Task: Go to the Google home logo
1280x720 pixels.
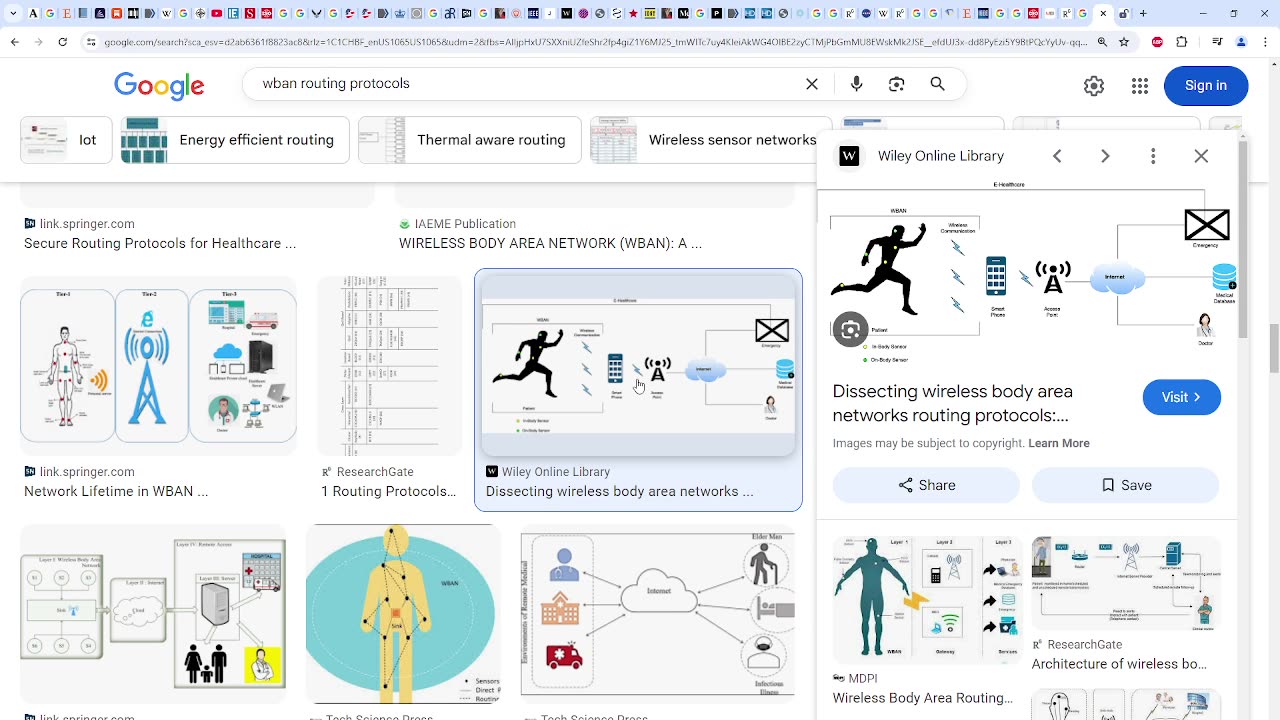Action: (159, 86)
